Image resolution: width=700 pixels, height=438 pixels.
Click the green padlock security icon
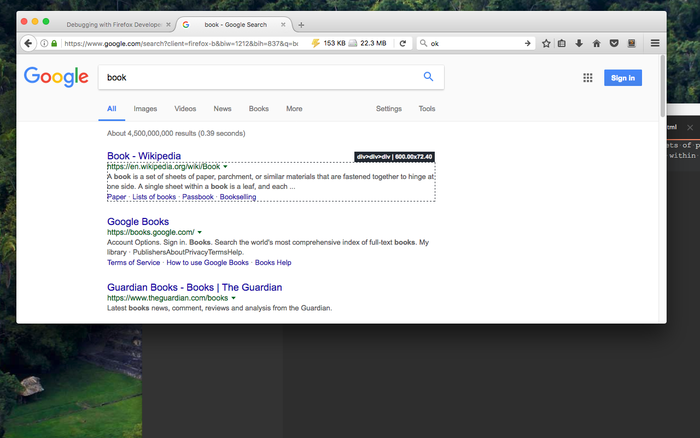pyautogui.click(x=54, y=43)
